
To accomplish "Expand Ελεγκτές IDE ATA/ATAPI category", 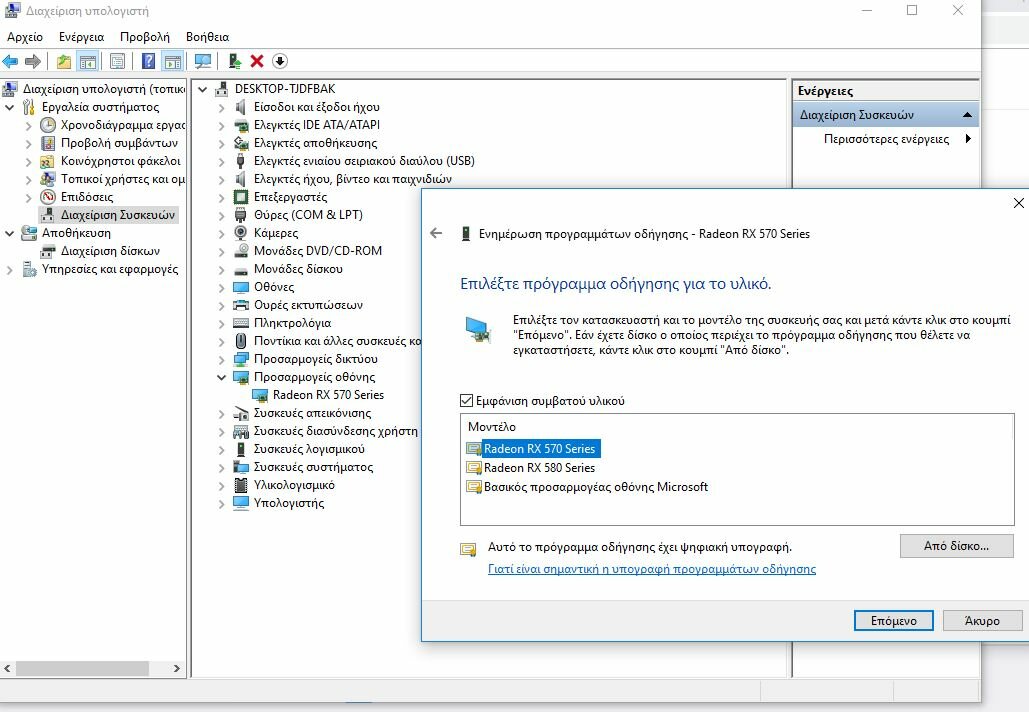I will (222, 125).
